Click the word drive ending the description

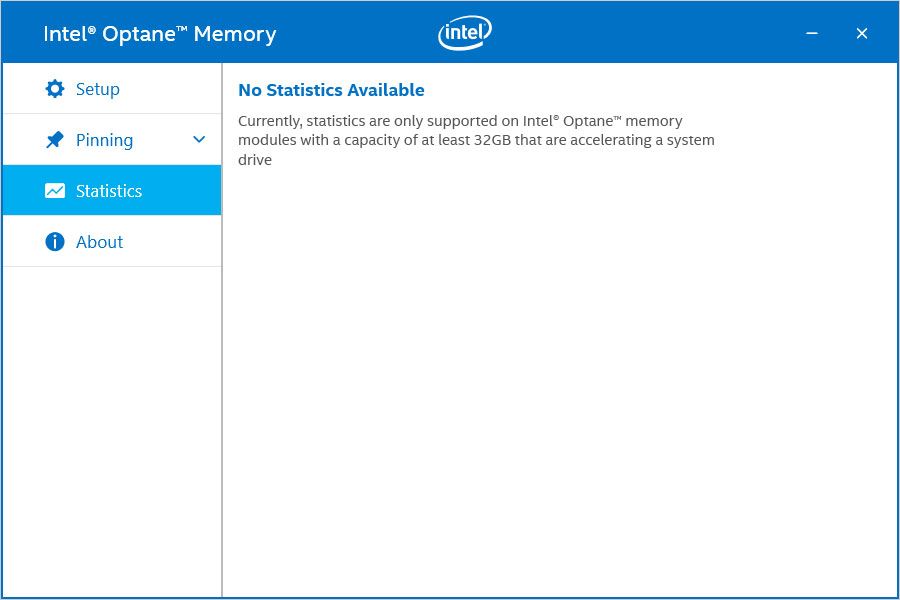point(255,160)
